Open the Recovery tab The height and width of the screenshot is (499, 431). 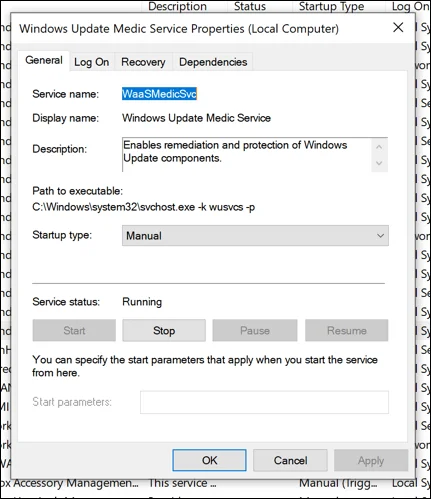pos(143,62)
